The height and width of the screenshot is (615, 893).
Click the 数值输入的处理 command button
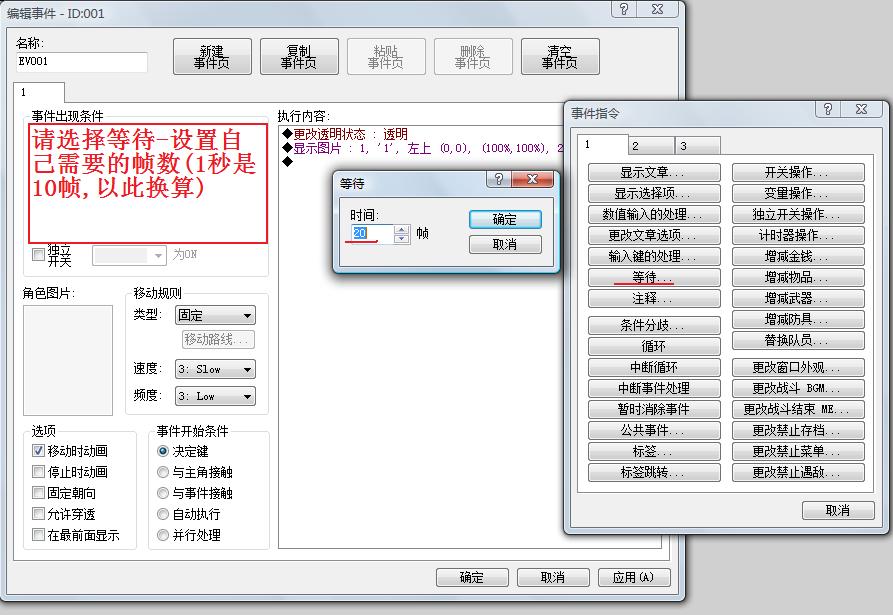tap(654, 215)
